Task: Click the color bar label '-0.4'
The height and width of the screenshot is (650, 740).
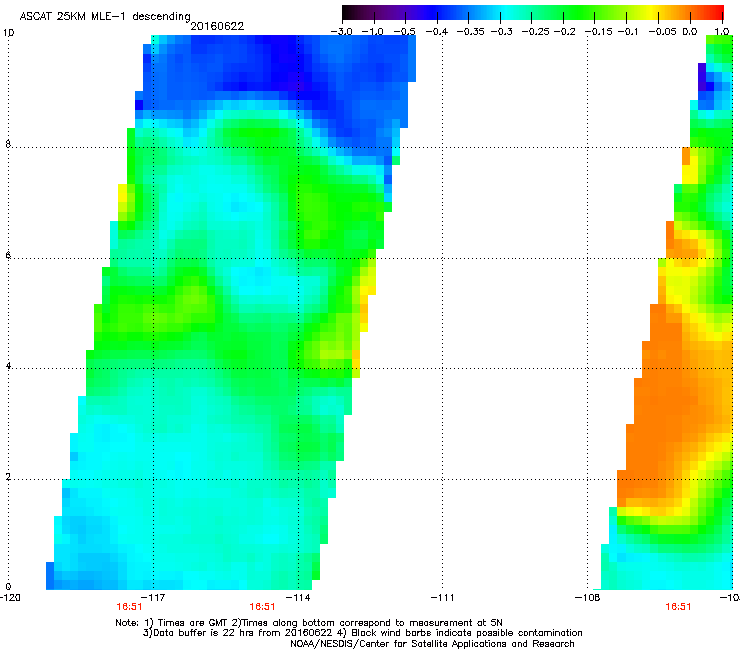Action: [x=437, y=32]
